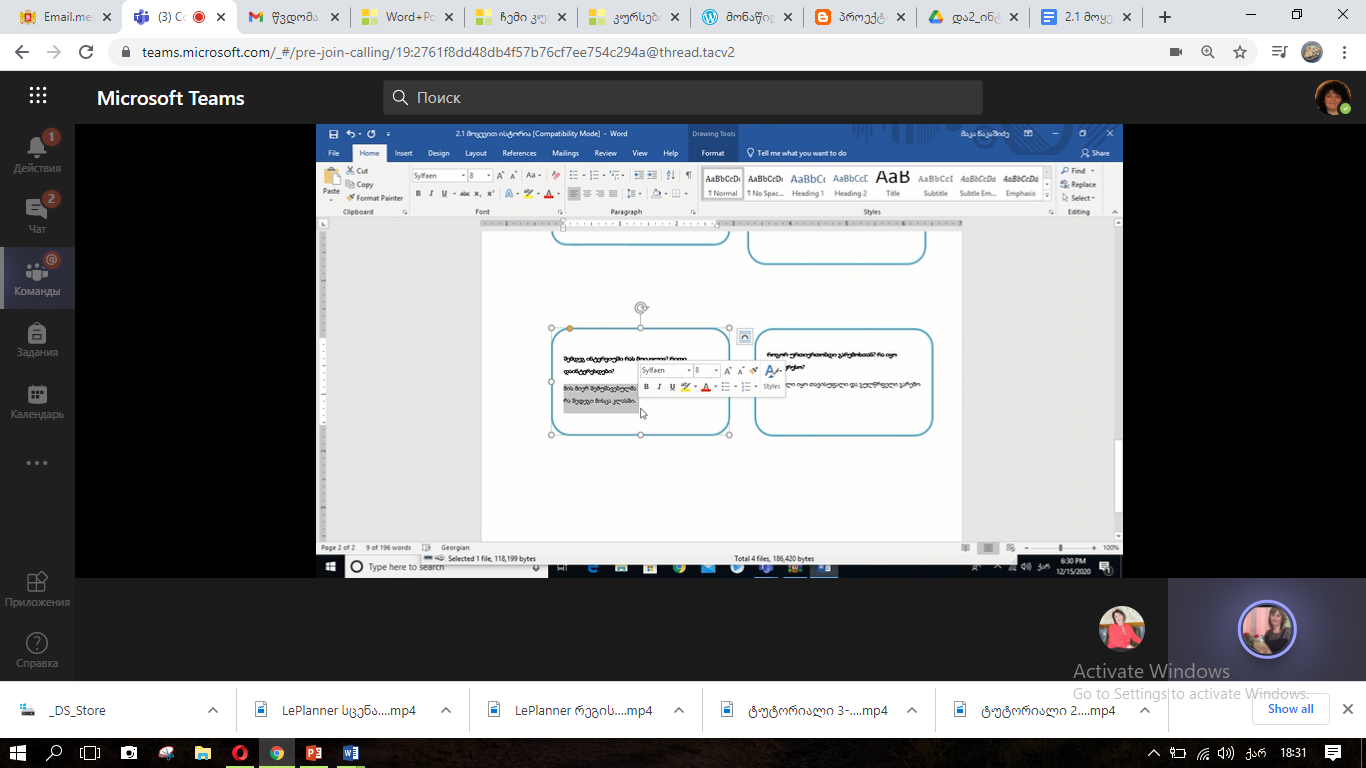Open Windows taskbar search
Image resolution: width=1366 pixels, height=768 pixels.
54,753
